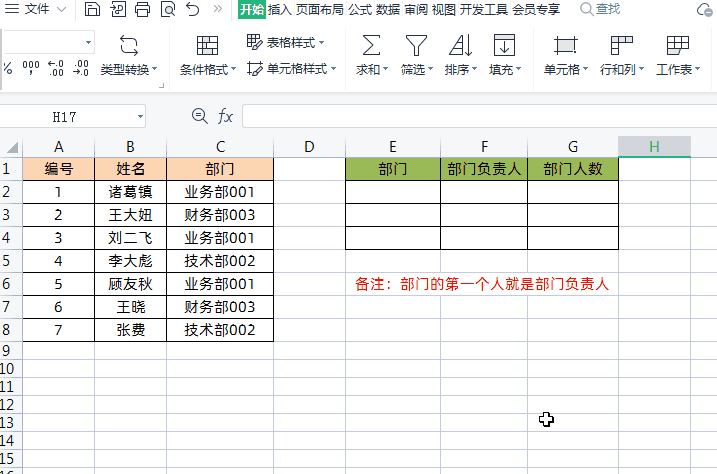Image resolution: width=717 pixels, height=474 pixels.
Task: Click the Insert Function fx icon
Action: point(226,117)
